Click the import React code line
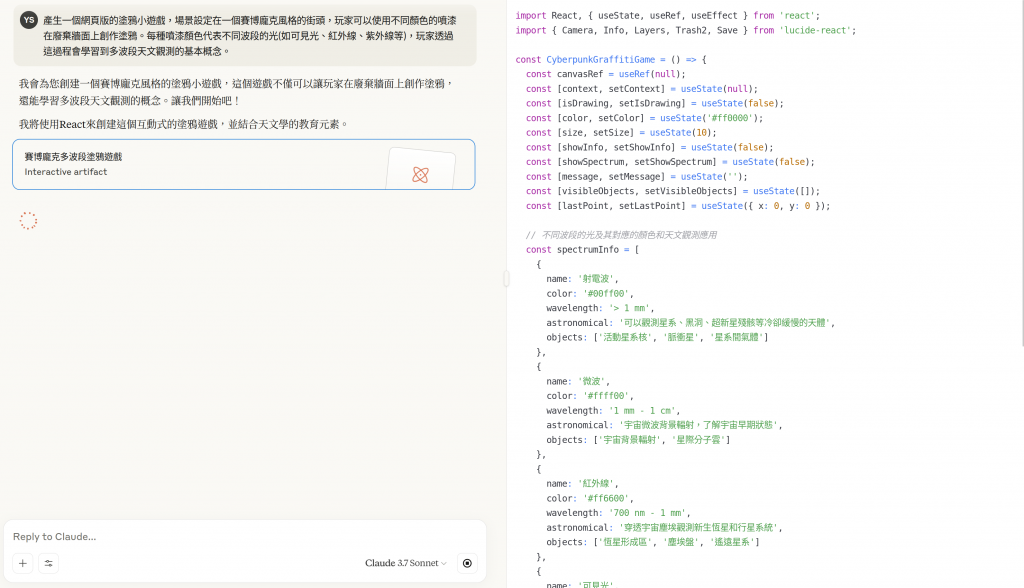Image resolution: width=1024 pixels, height=588 pixels. (x=667, y=15)
